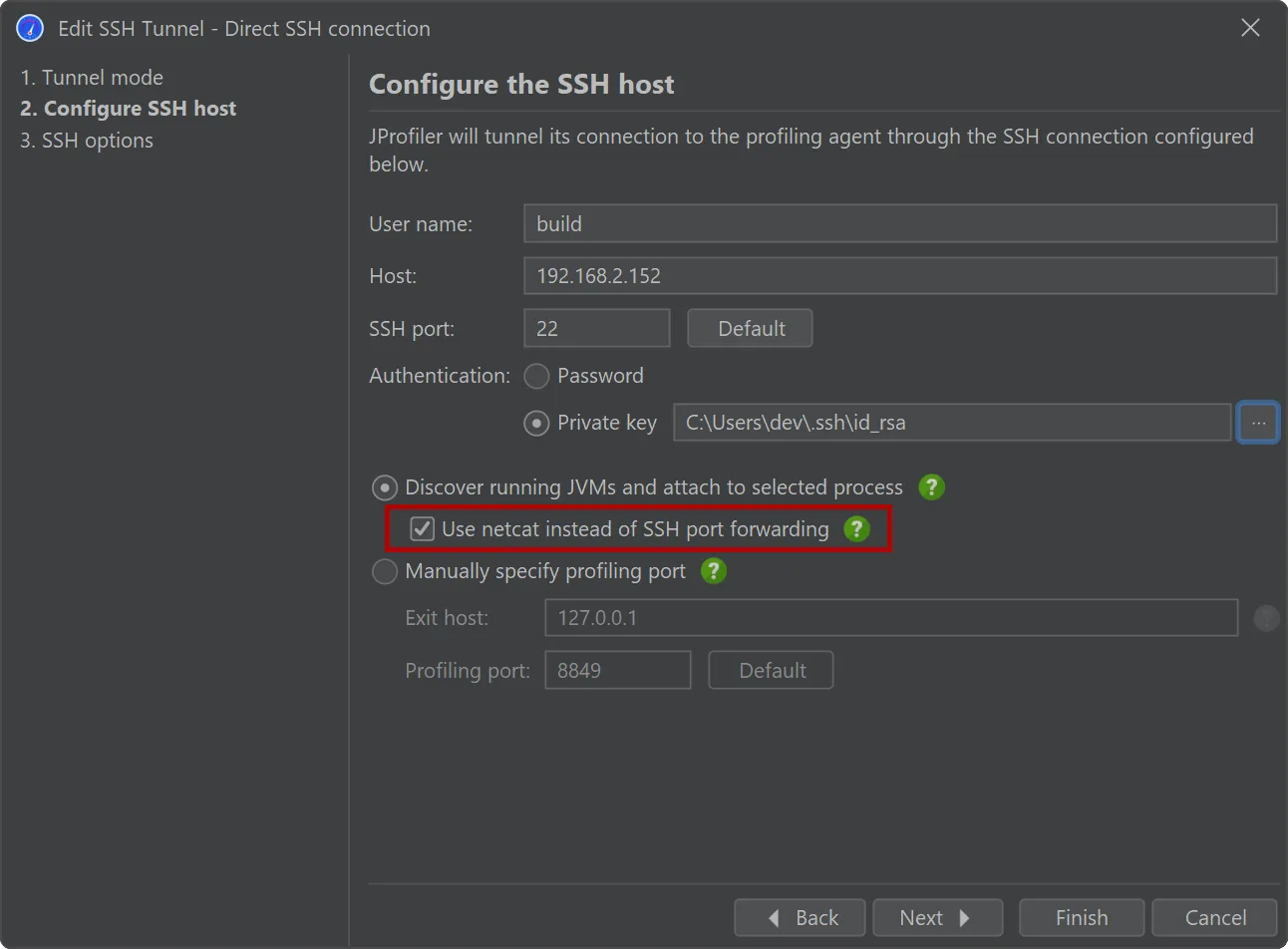Click Finish to complete the wizard
This screenshot has width=1288, height=949.
click(1082, 918)
